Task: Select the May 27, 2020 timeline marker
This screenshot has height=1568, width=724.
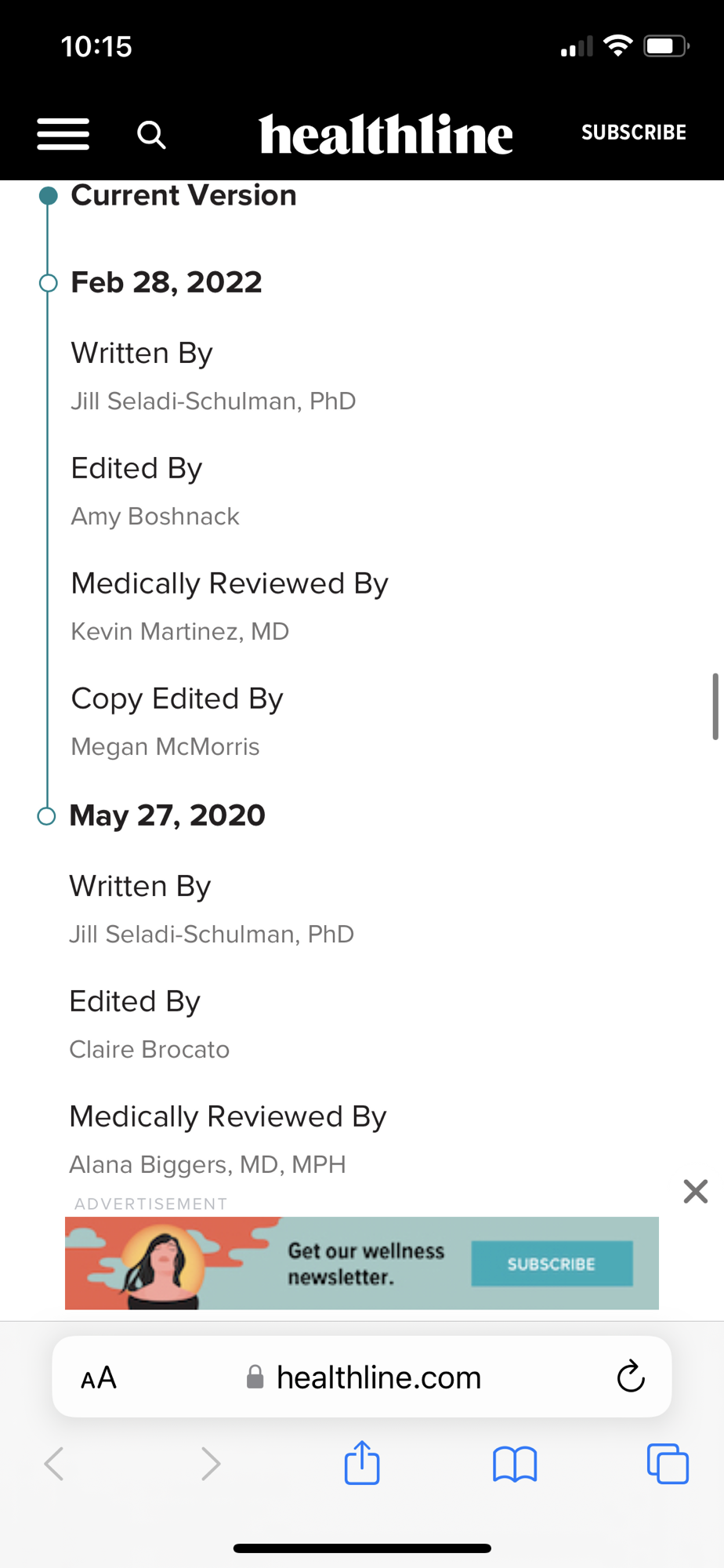Action: pos(47,816)
